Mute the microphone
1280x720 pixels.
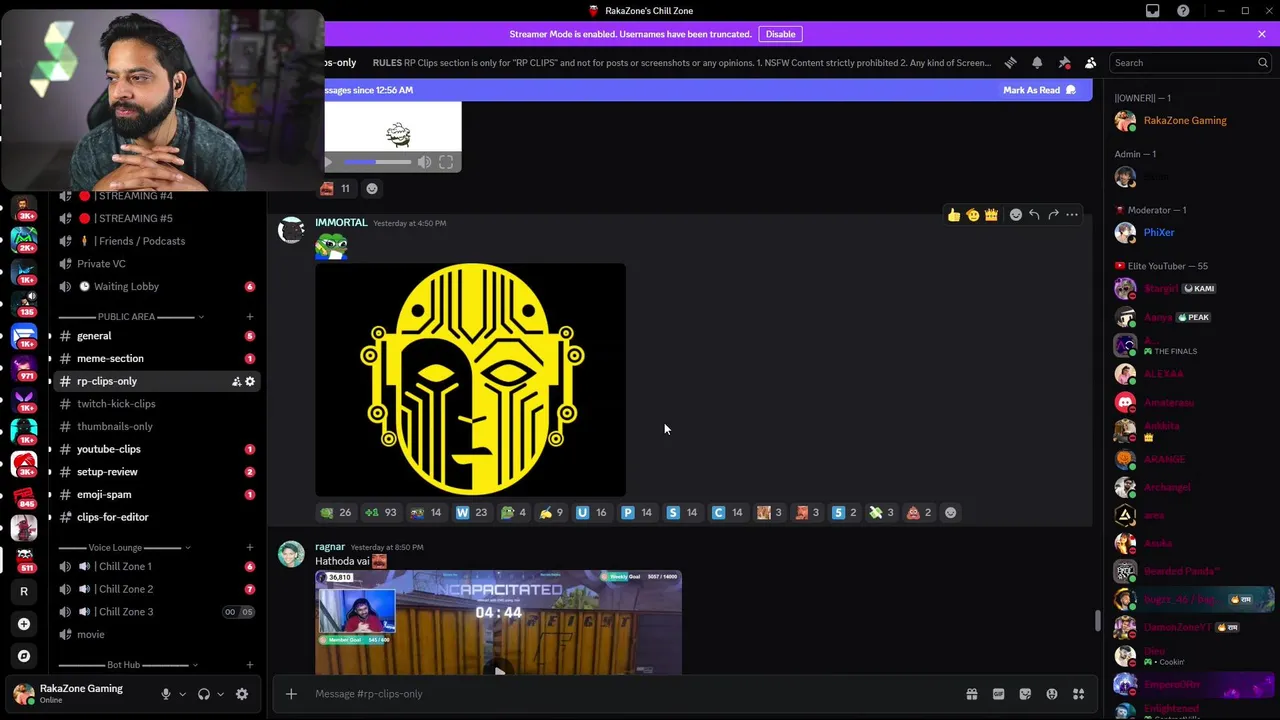(x=166, y=694)
